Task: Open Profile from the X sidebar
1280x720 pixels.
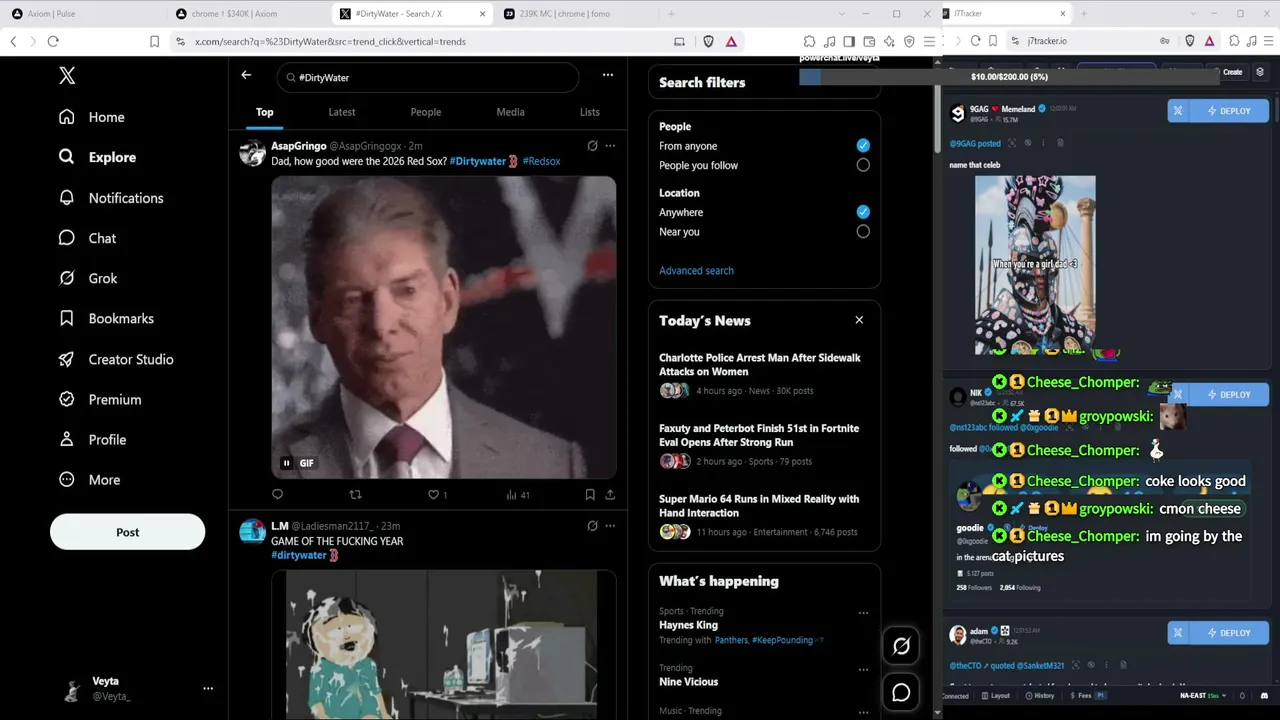Action: (x=92, y=439)
